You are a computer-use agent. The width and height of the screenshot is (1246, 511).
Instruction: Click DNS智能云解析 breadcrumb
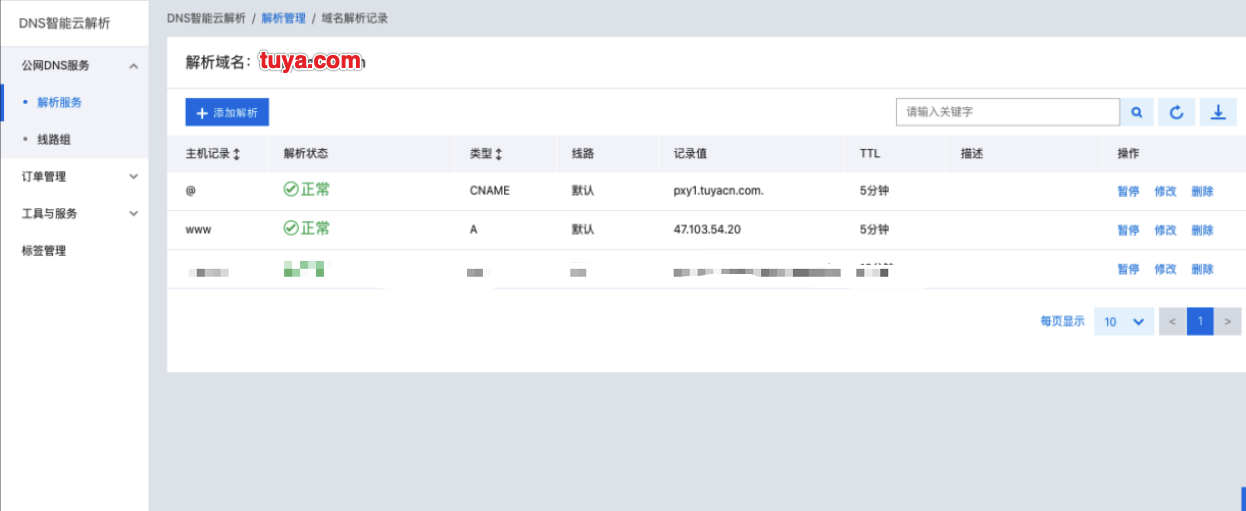(x=206, y=18)
